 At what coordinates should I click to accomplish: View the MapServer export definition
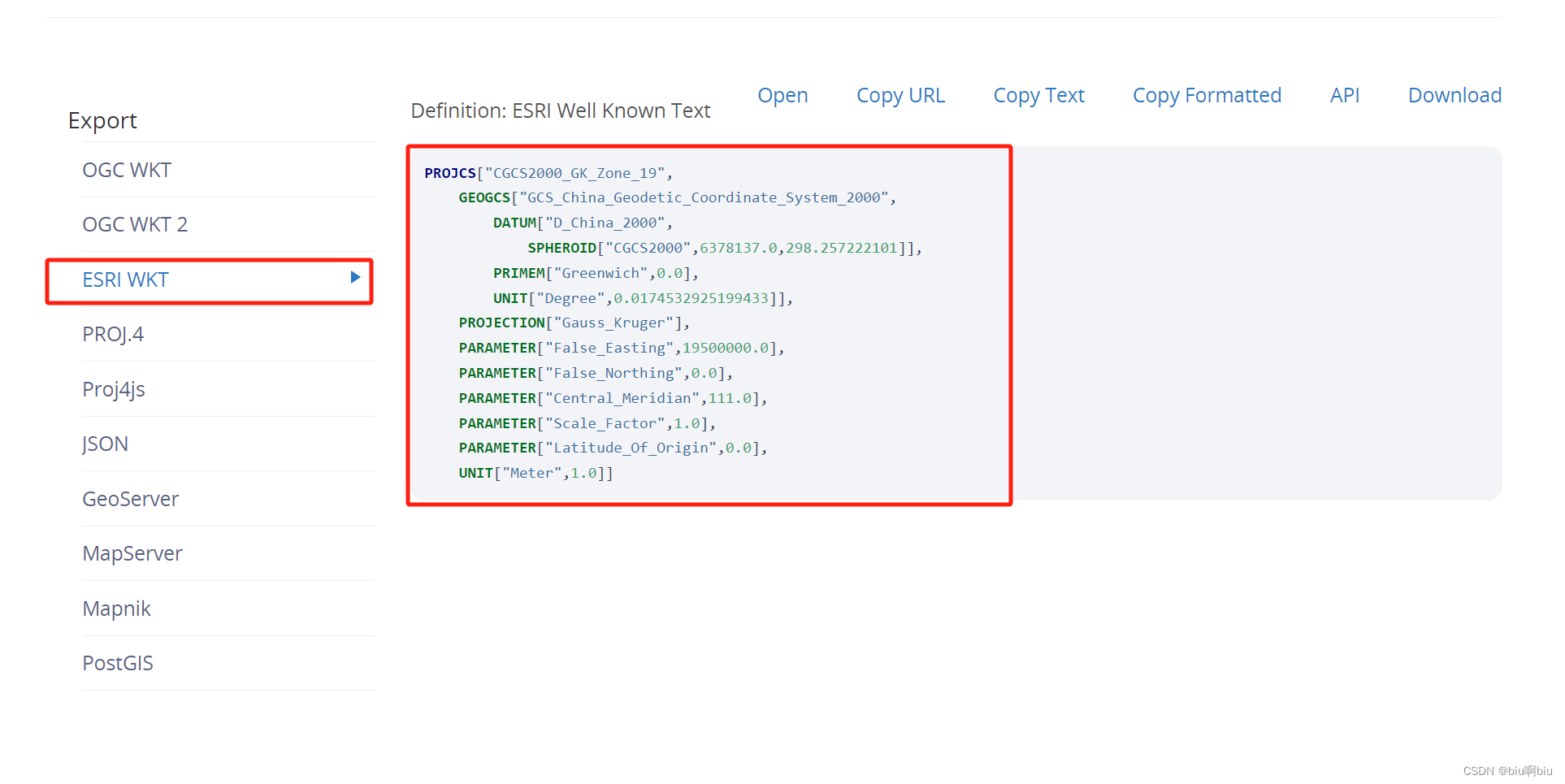point(132,553)
